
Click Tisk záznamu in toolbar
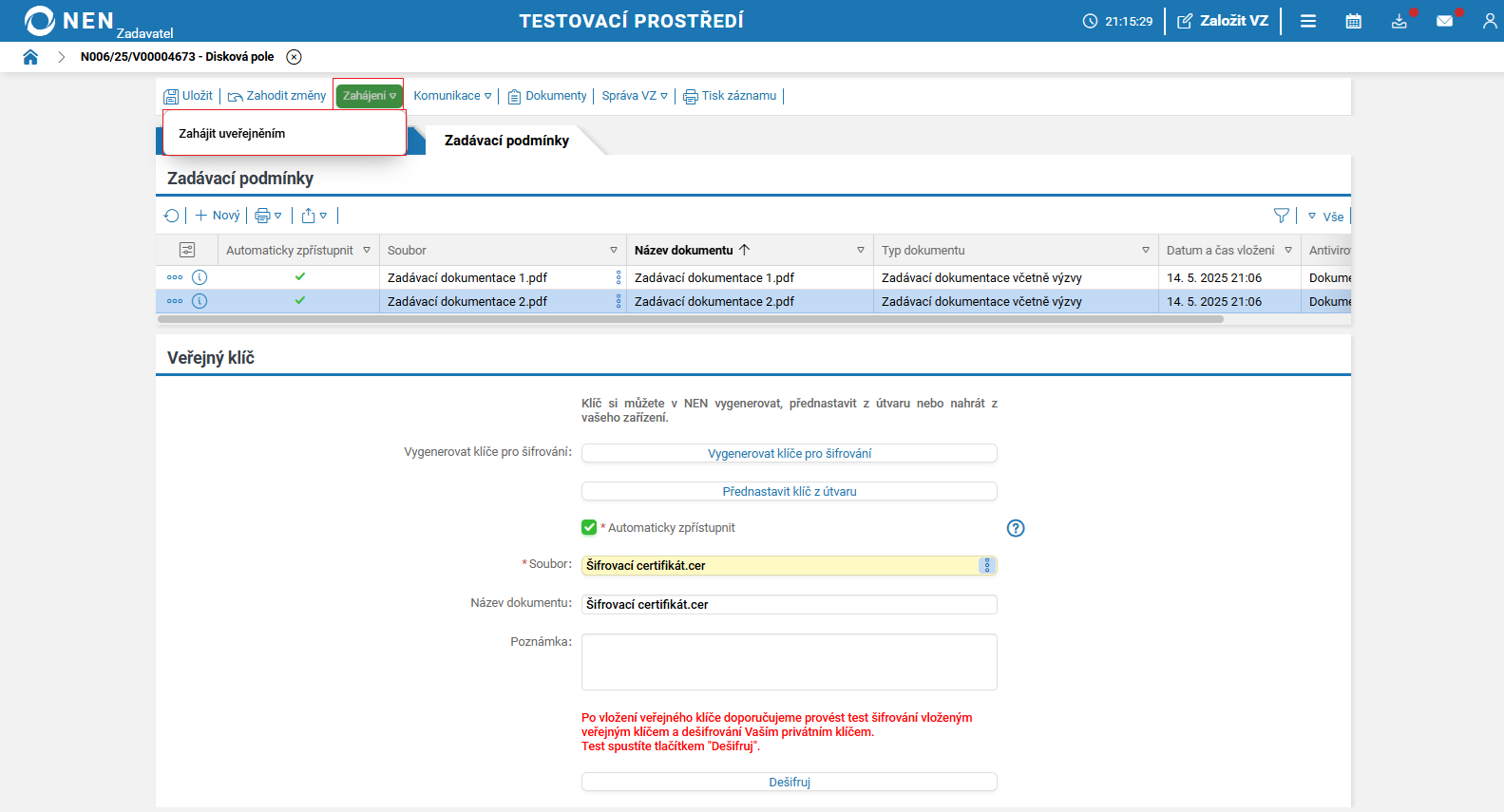pyautogui.click(x=730, y=96)
